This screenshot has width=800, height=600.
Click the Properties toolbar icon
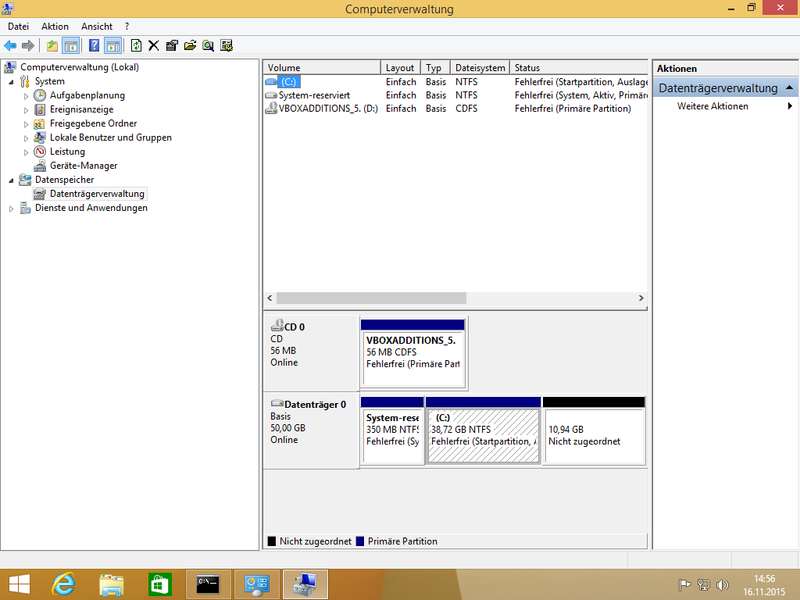point(172,46)
